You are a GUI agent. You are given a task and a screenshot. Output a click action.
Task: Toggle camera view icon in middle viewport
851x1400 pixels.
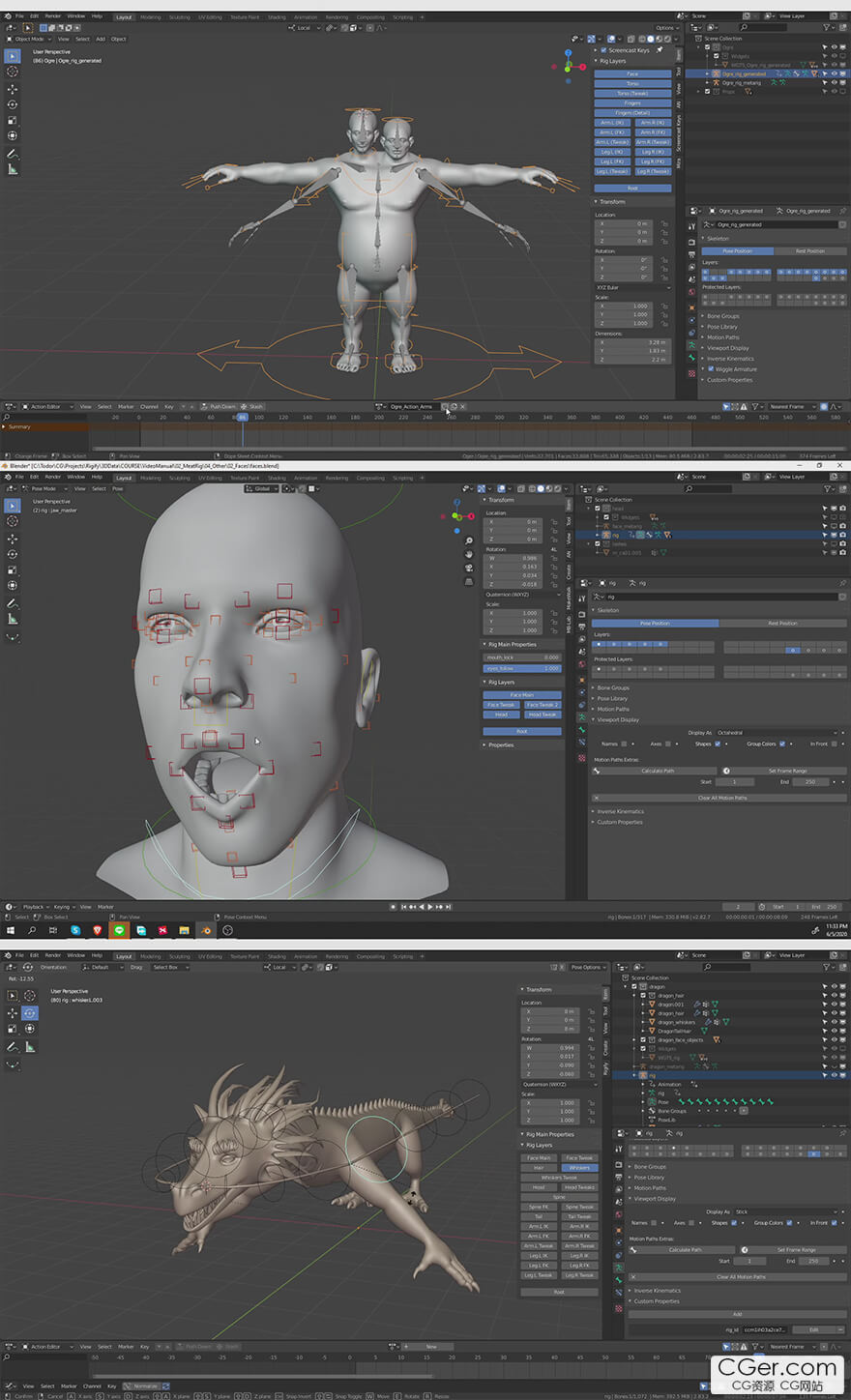coord(469,569)
